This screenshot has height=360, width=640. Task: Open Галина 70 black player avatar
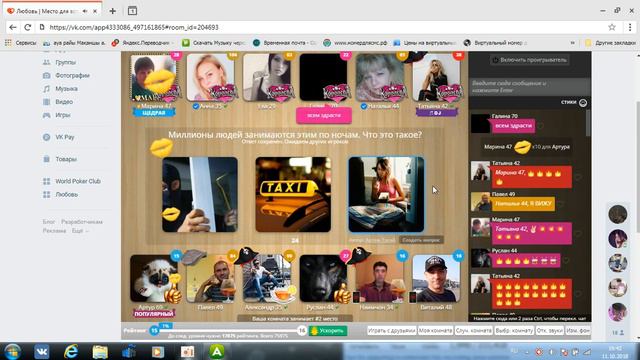pos(323,78)
